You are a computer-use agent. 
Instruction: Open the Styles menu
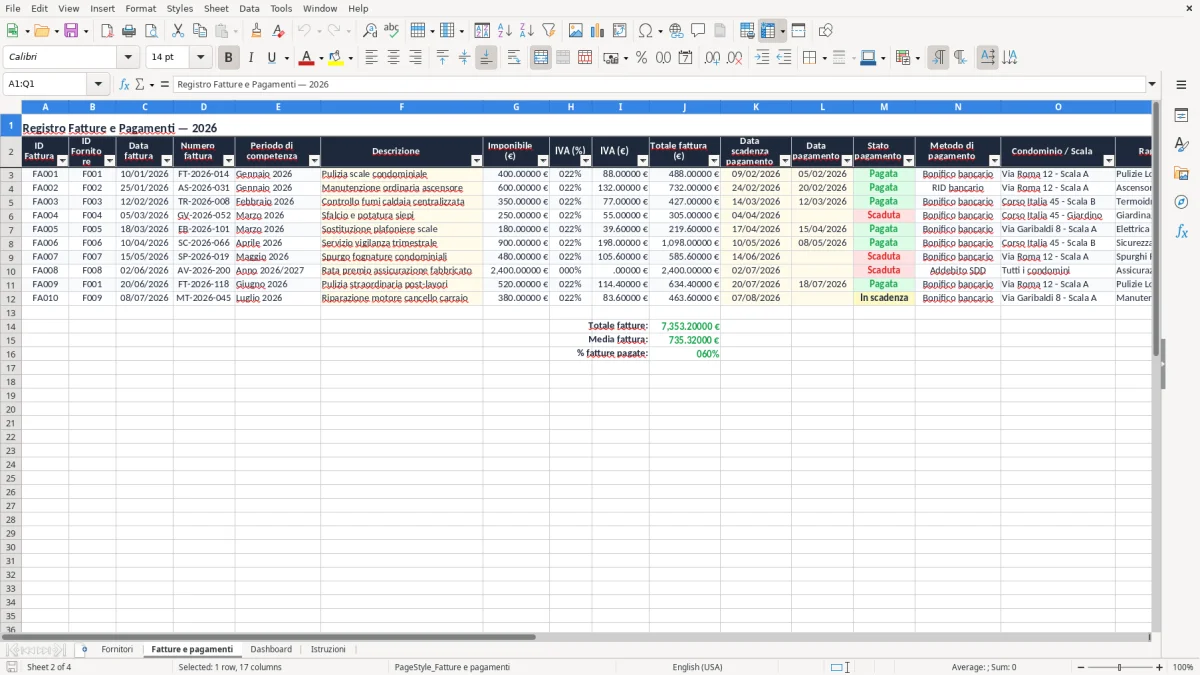(180, 8)
